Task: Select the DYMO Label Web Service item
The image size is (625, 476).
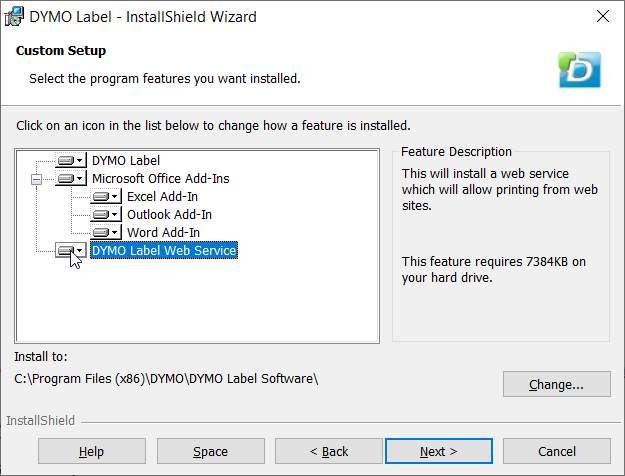Action: (164, 250)
